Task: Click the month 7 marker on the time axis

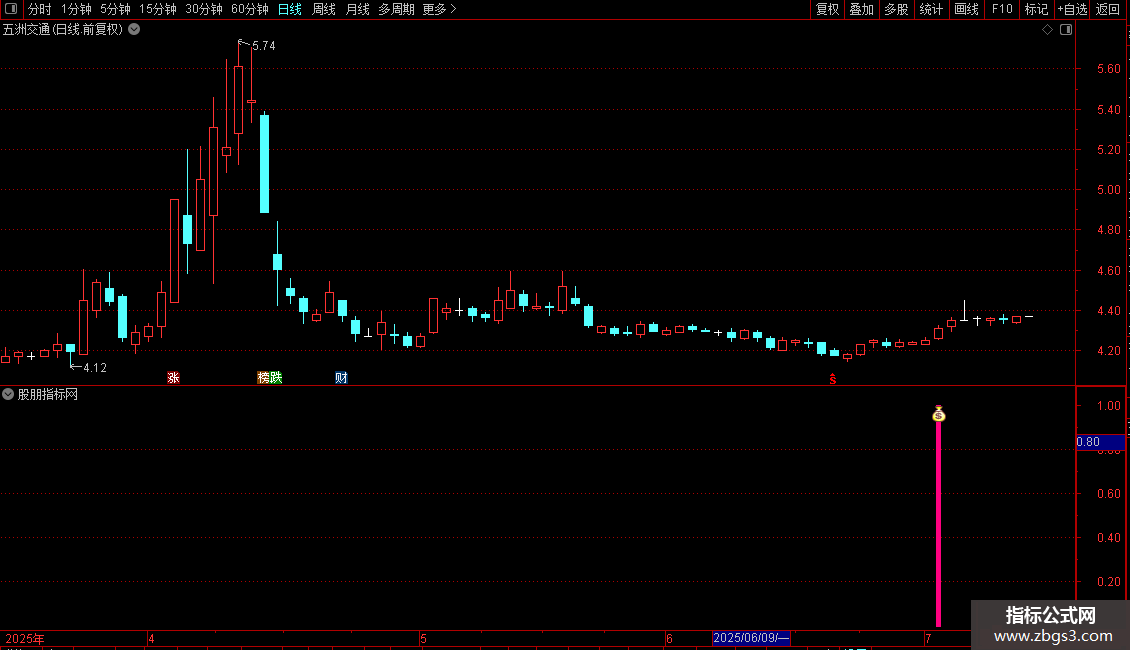Action: (x=928, y=638)
